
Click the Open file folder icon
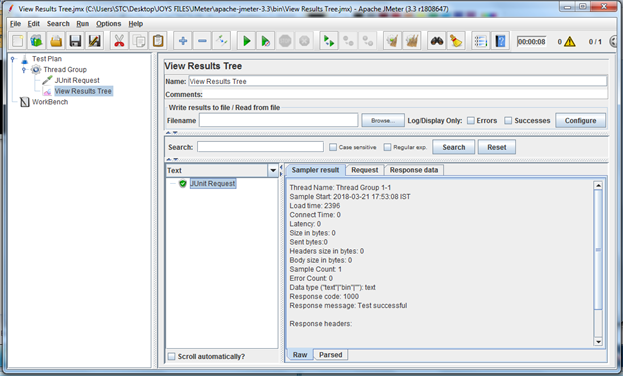pos(56,41)
